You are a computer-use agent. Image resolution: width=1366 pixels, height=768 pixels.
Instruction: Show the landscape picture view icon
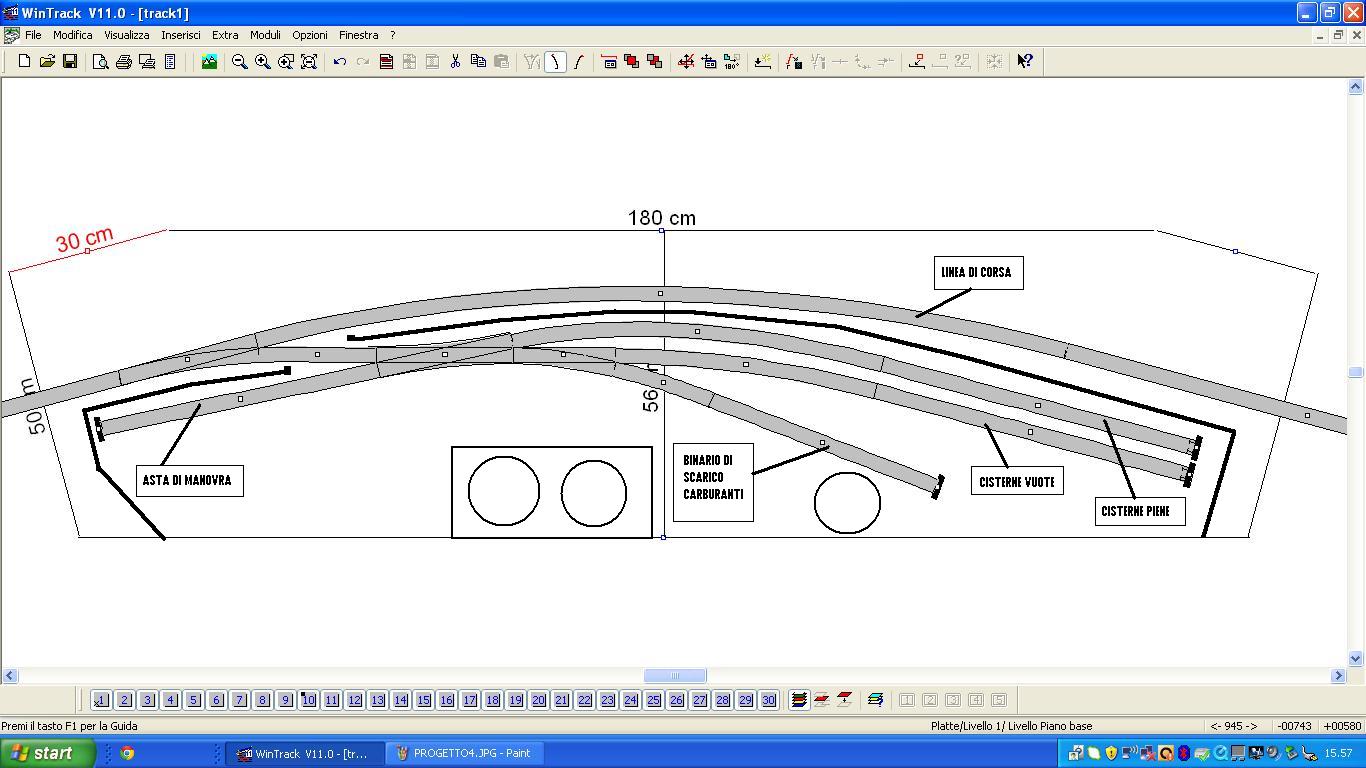[x=209, y=62]
